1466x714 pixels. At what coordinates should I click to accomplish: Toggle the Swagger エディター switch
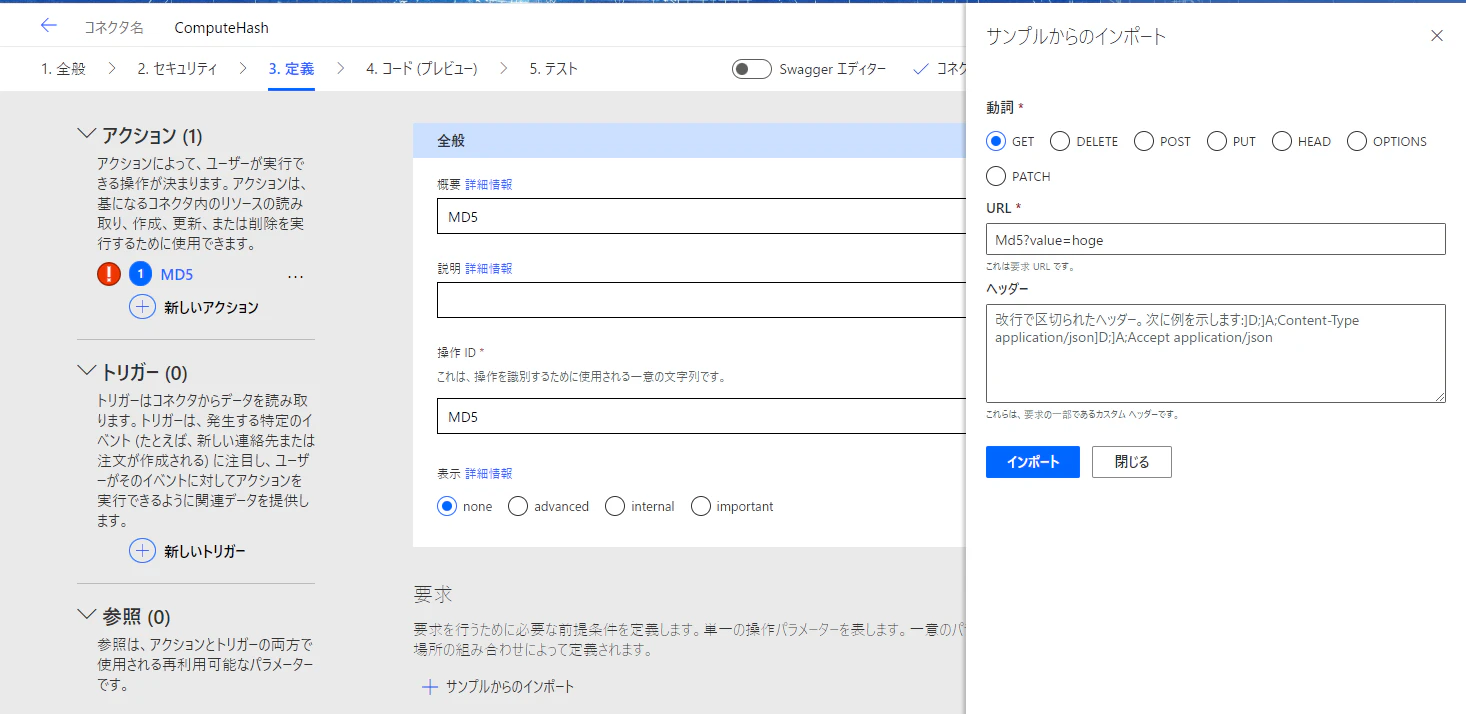pyautogui.click(x=752, y=69)
